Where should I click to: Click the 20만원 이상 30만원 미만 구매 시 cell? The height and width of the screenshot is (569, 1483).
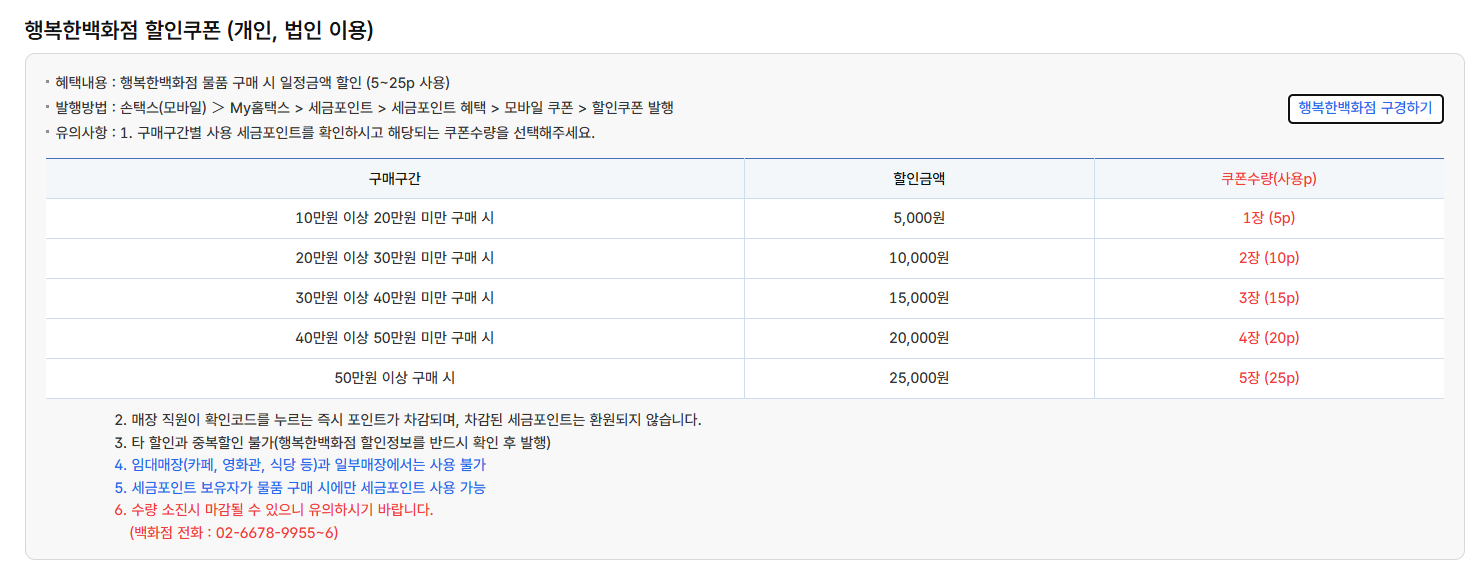[x=395, y=258]
